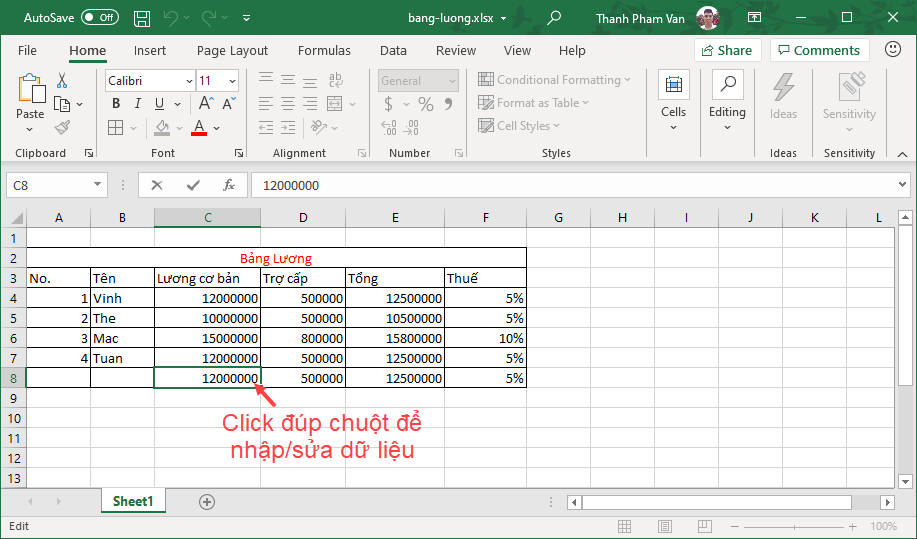
Task: Apply Bold formatting
Action: click(x=116, y=103)
